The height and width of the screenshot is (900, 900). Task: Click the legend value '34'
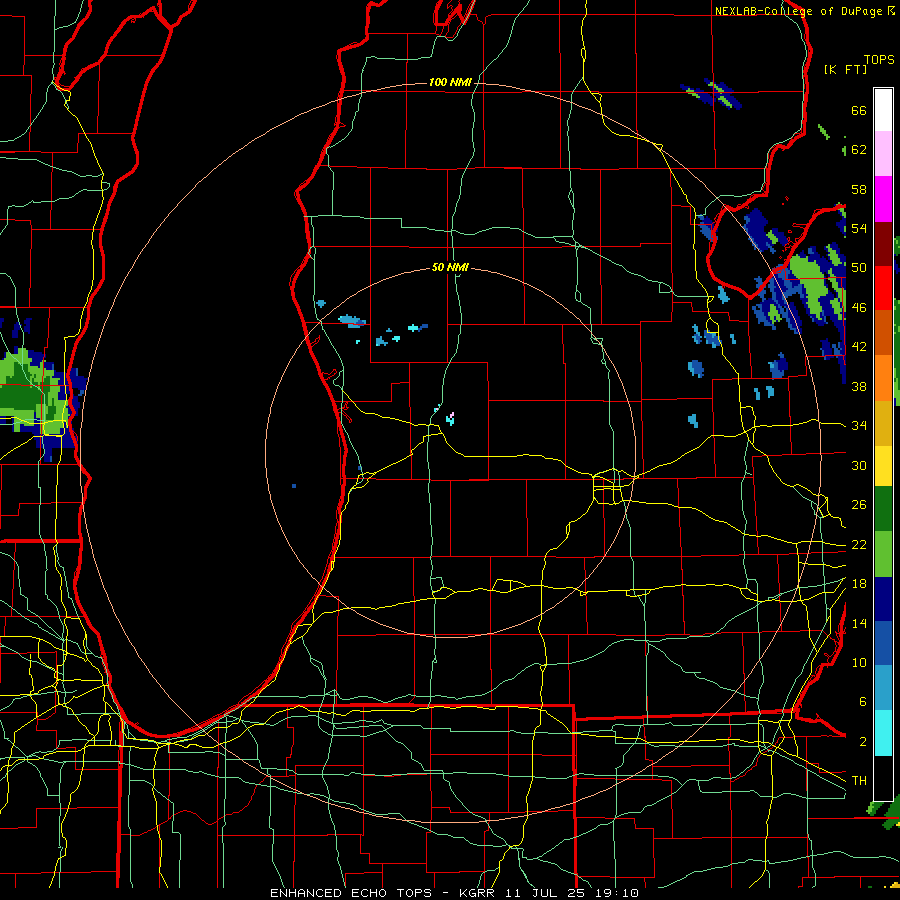[x=859, y=426]
